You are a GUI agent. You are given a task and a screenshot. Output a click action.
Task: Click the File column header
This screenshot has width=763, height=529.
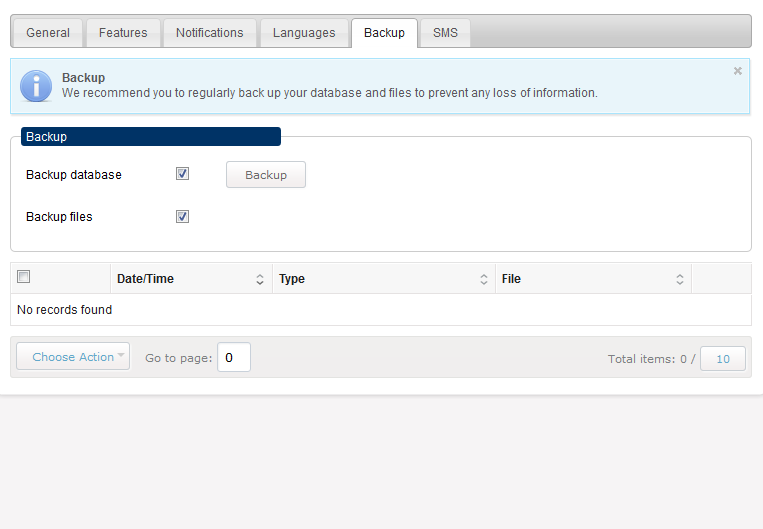point(594,279)
